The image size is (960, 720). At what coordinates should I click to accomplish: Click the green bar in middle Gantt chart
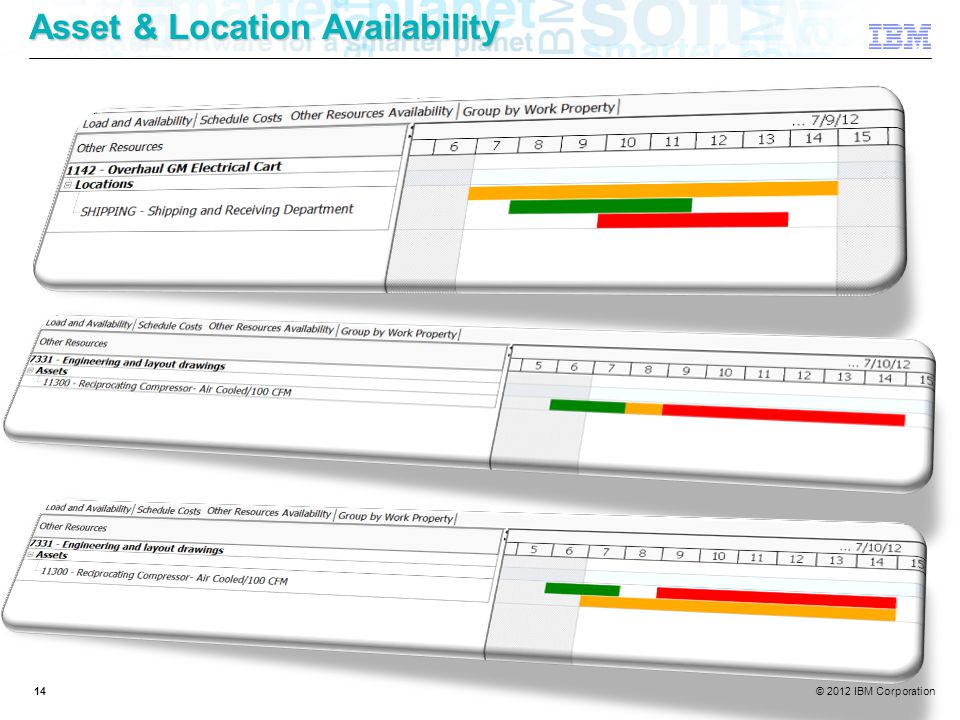tap(587, 406)
